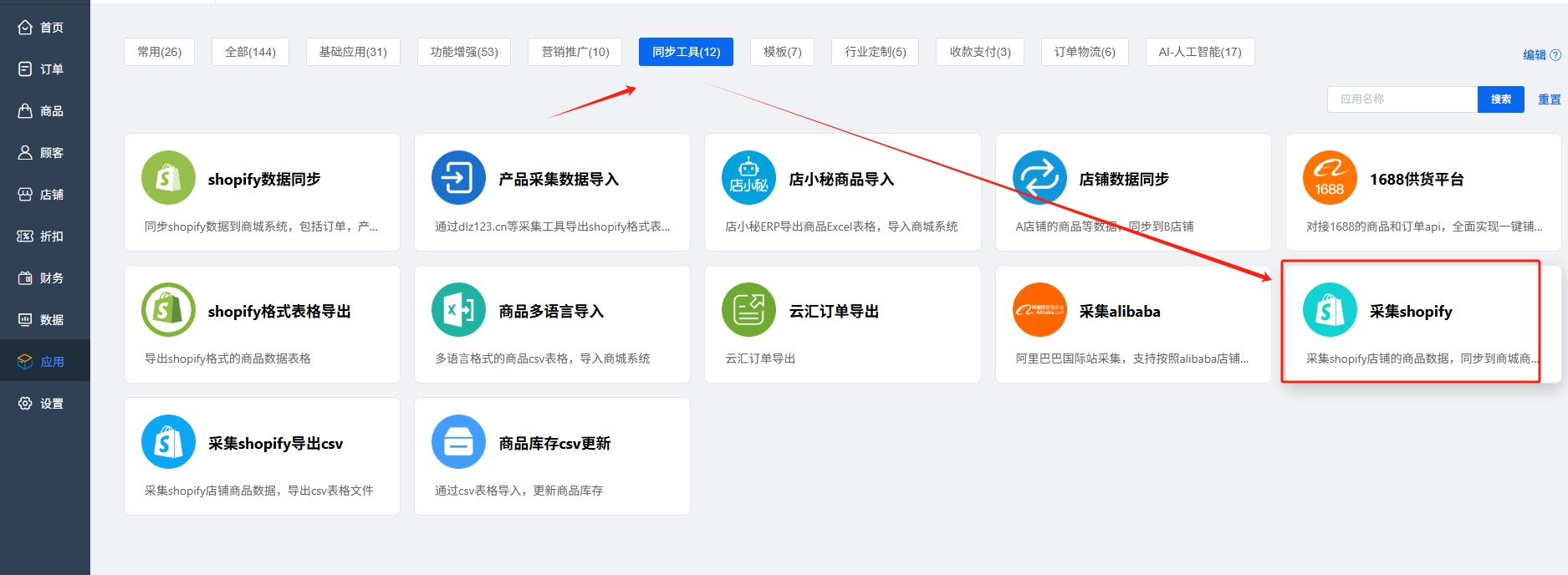Click the 采集alibaba app icon
1568x575 pixels.
coord(1039,310)
